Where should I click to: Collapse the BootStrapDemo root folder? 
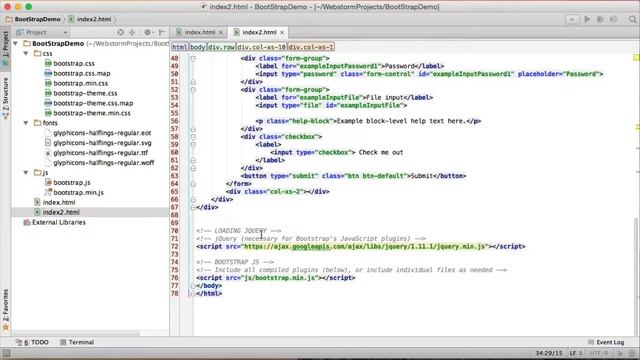pyautogui.click(x=16, y=43)
